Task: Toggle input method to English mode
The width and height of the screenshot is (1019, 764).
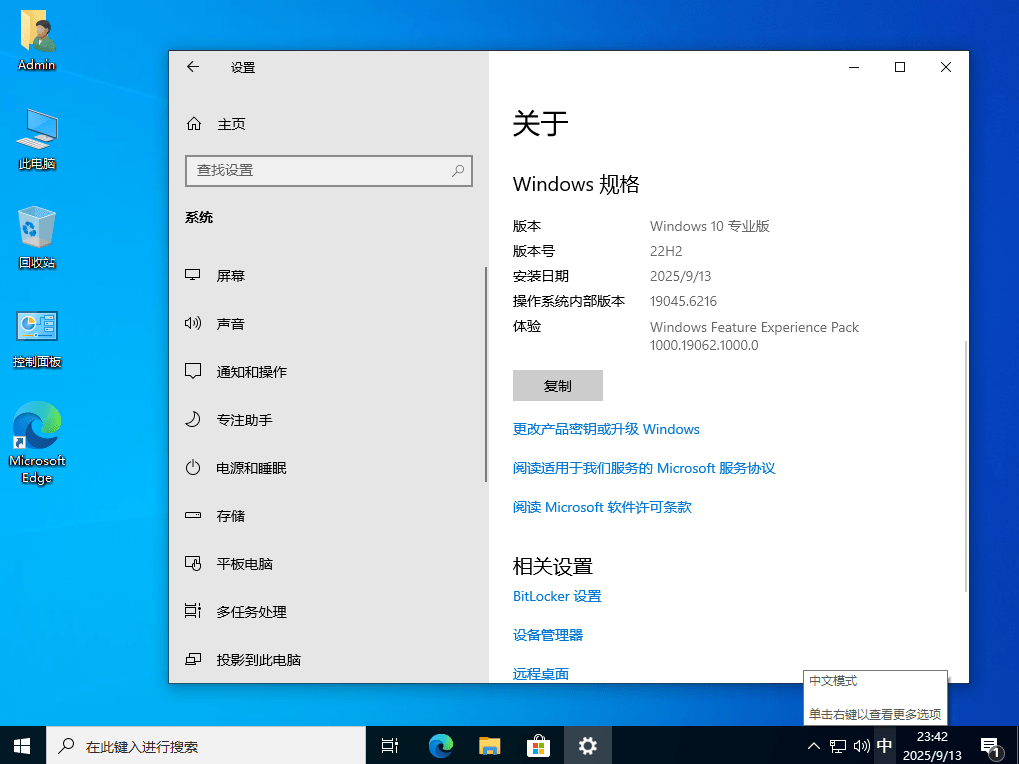Action: (884, 745)
